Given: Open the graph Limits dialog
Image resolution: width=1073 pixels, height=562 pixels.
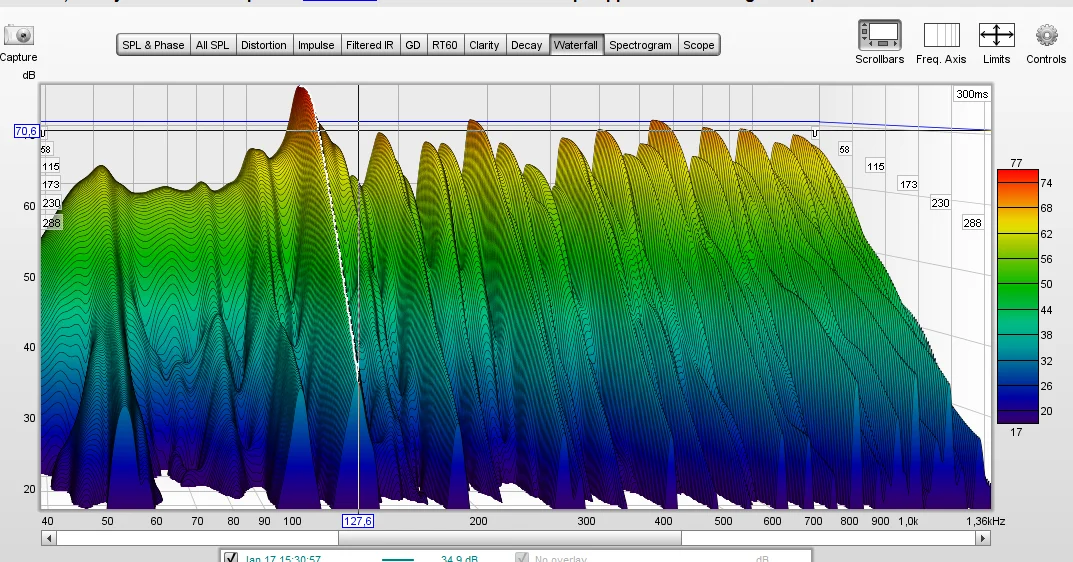Looking at the screenshot, I should 996,35.
